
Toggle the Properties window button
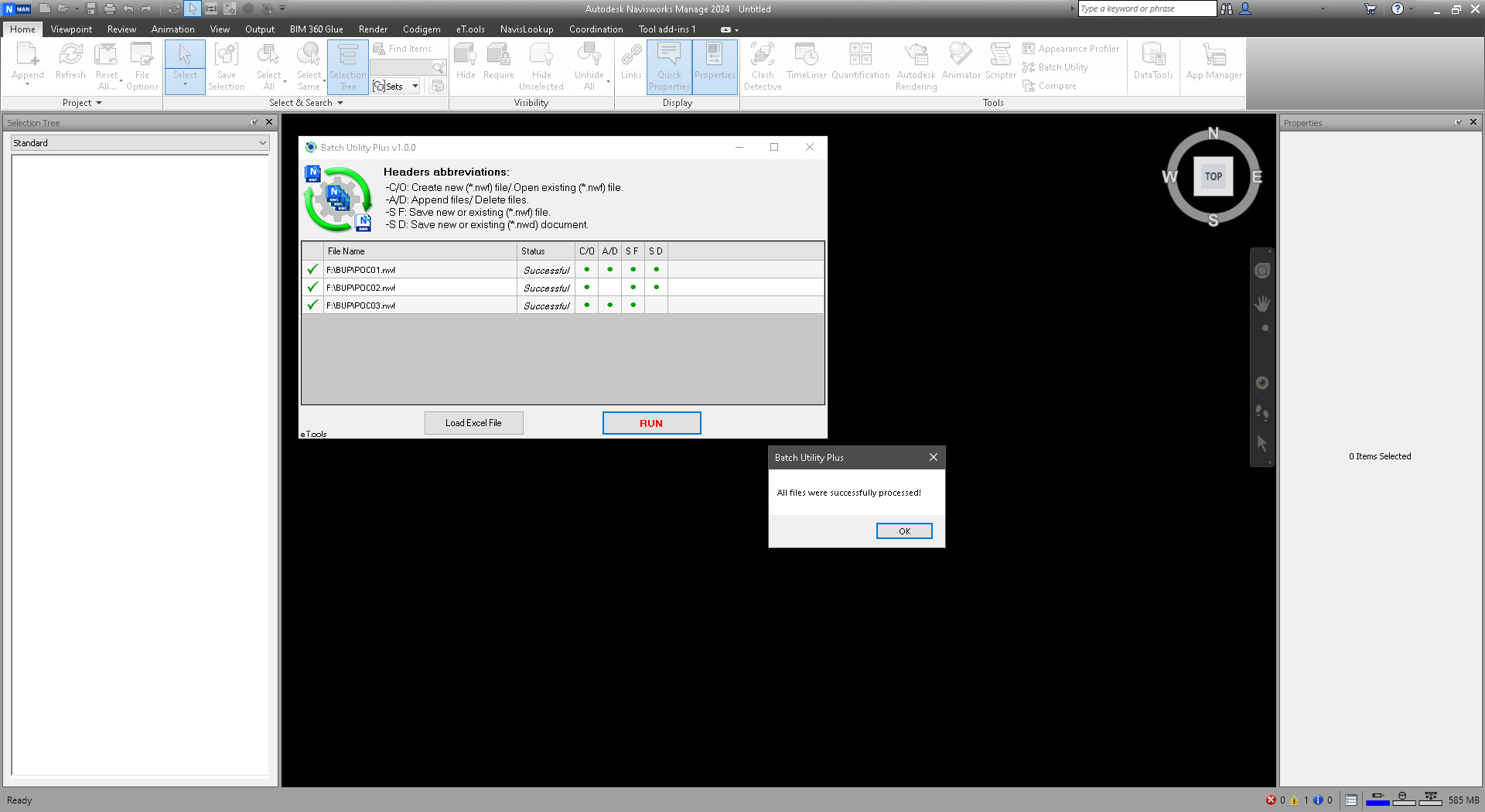click(x=715, y=67)
